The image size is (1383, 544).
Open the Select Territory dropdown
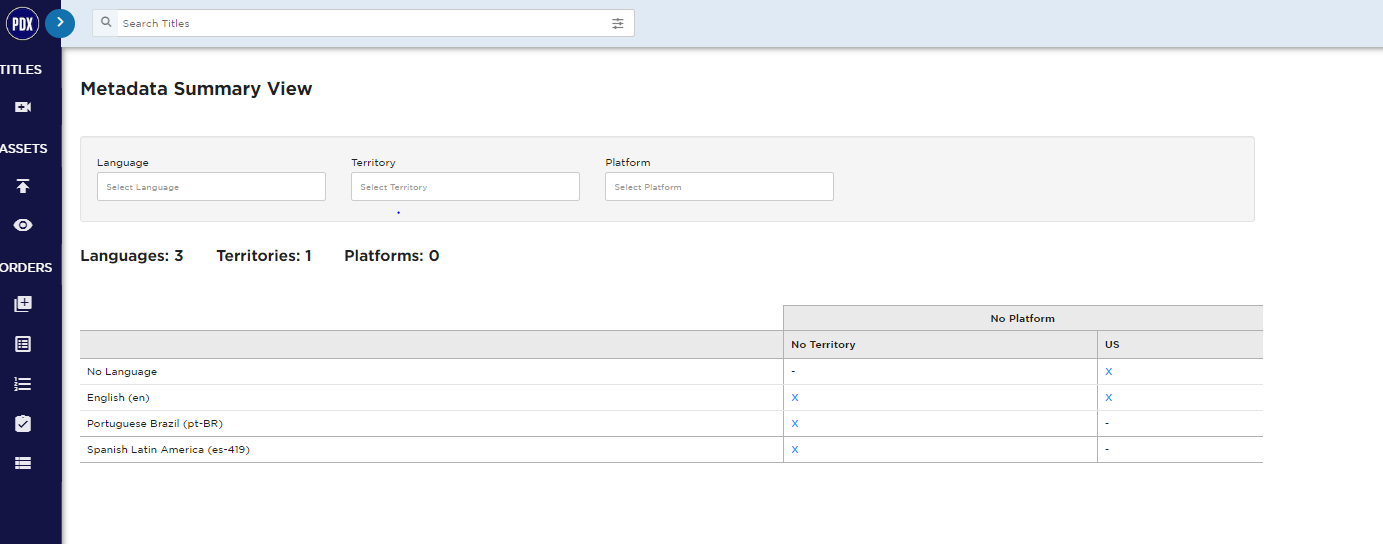(465, 187)
